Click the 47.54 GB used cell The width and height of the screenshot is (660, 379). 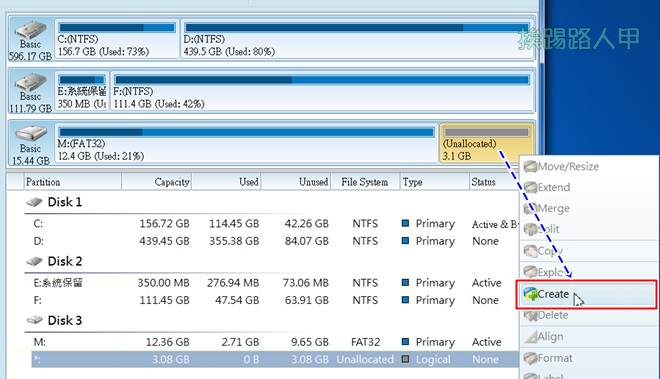pyautogui.click(x=237, y=300)
